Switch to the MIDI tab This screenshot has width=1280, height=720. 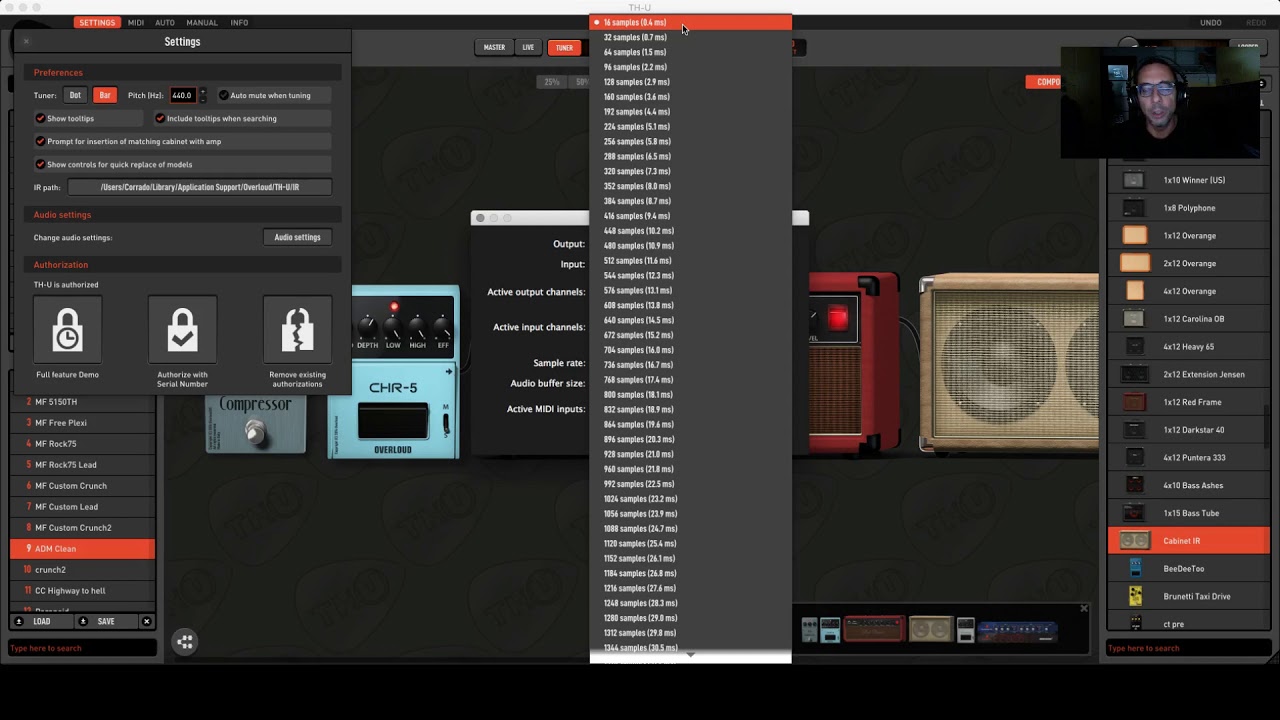[x=136, y=22]
